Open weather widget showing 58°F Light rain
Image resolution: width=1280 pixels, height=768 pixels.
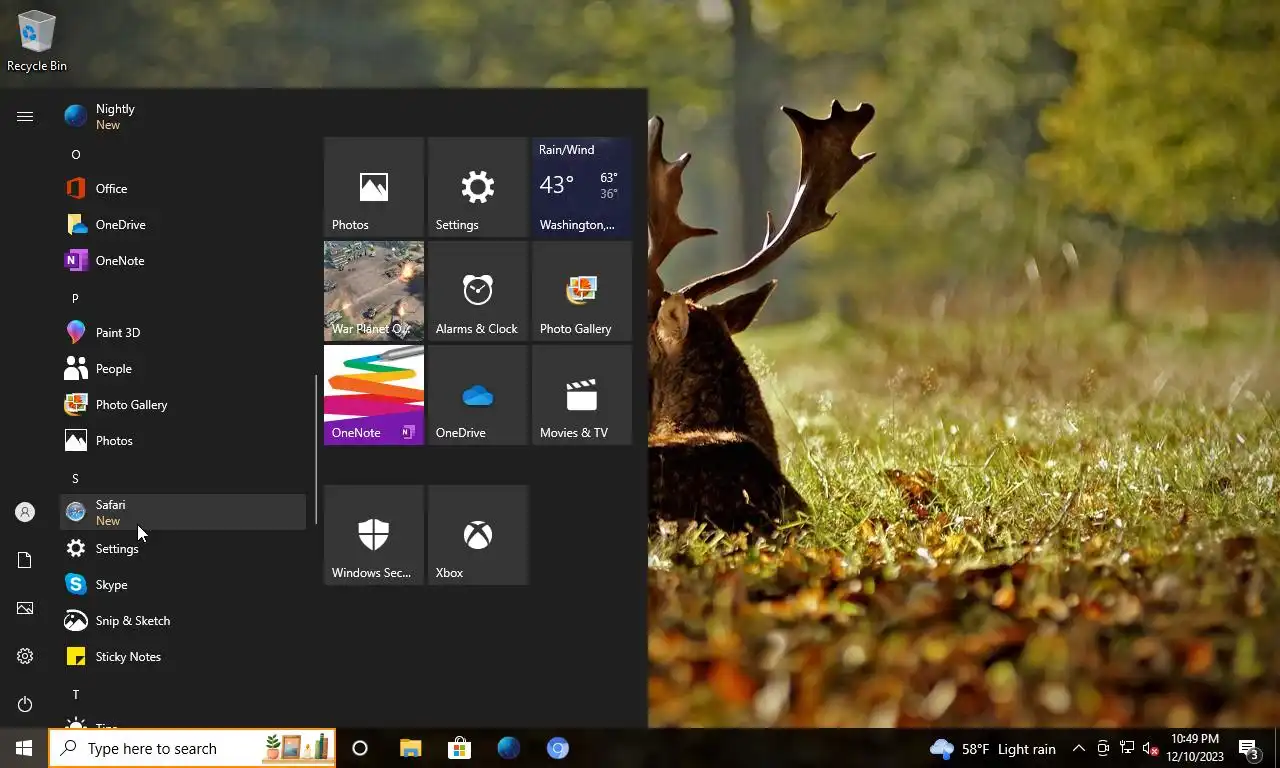pyautogui.click(x=992, y=748)
